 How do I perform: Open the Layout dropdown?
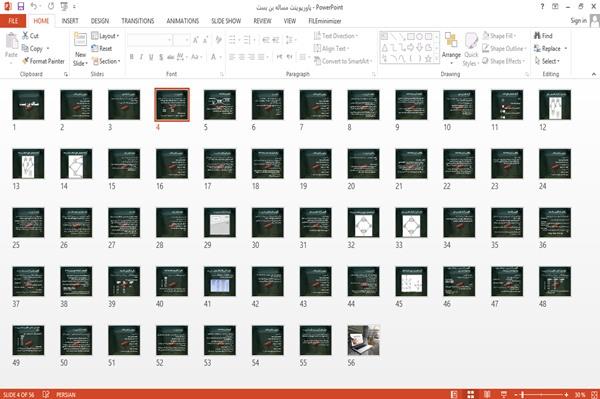point(105,36)
